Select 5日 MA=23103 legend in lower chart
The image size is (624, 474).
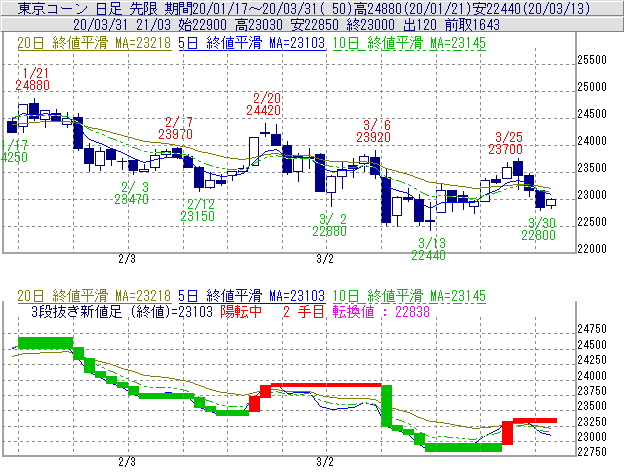coord(252,296)
